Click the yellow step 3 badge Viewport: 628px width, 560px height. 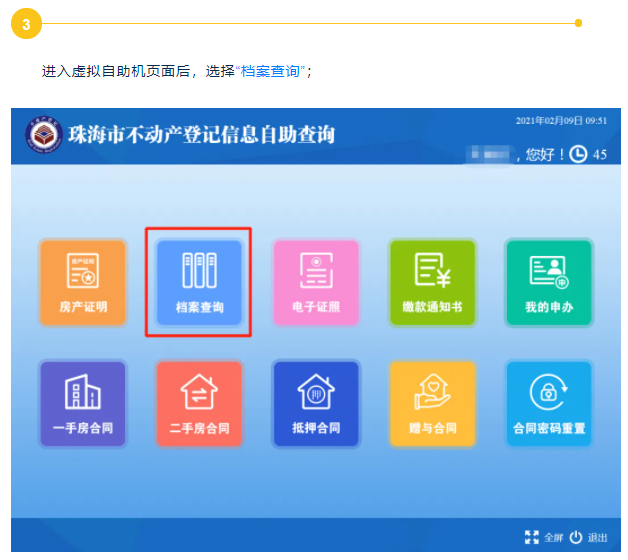pyautogui.click(x=27, y=22)
